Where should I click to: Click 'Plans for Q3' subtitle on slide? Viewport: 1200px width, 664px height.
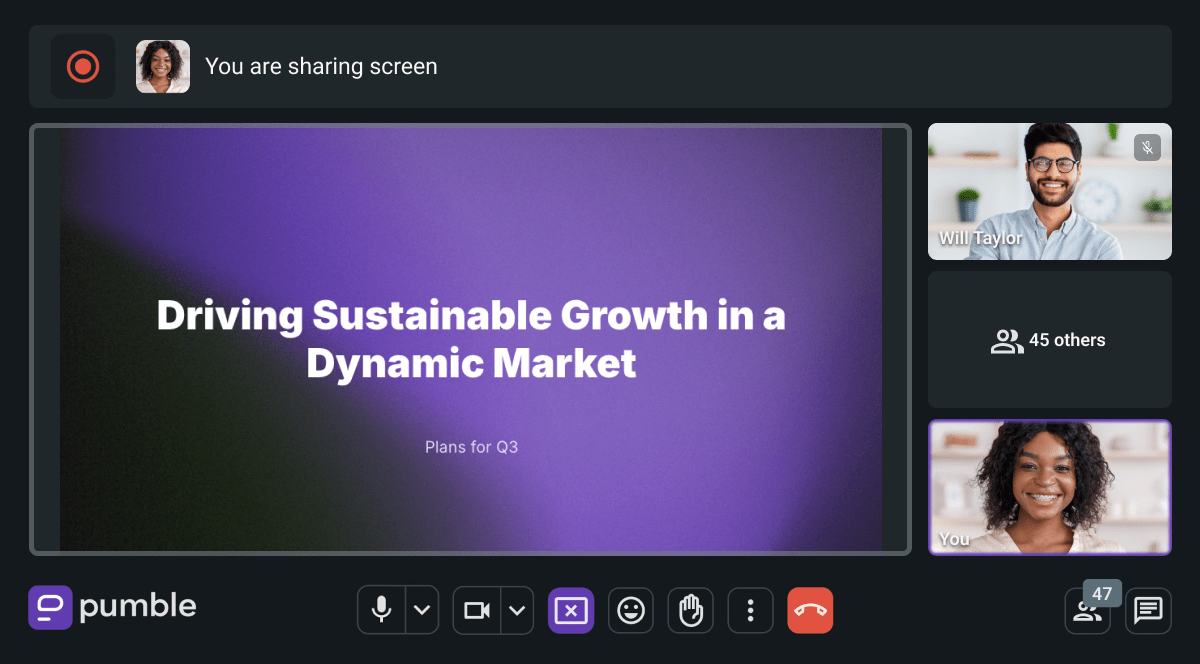(471, 447)
